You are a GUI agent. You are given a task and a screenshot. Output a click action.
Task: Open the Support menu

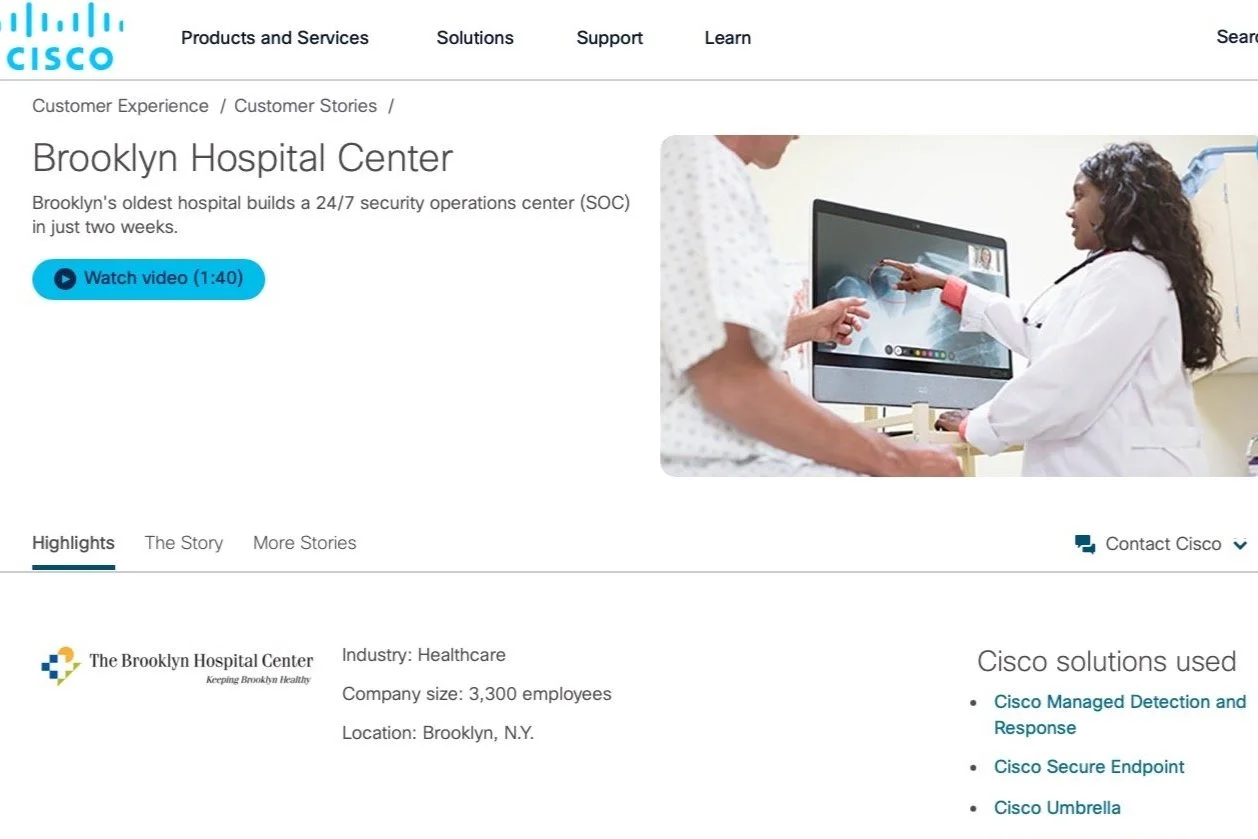click(610, 38)
